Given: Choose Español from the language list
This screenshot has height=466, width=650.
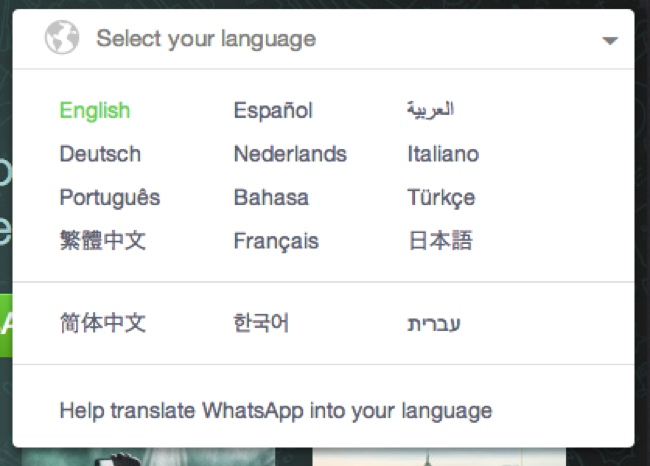Looking at the screenshot, I should click(273, 111).
